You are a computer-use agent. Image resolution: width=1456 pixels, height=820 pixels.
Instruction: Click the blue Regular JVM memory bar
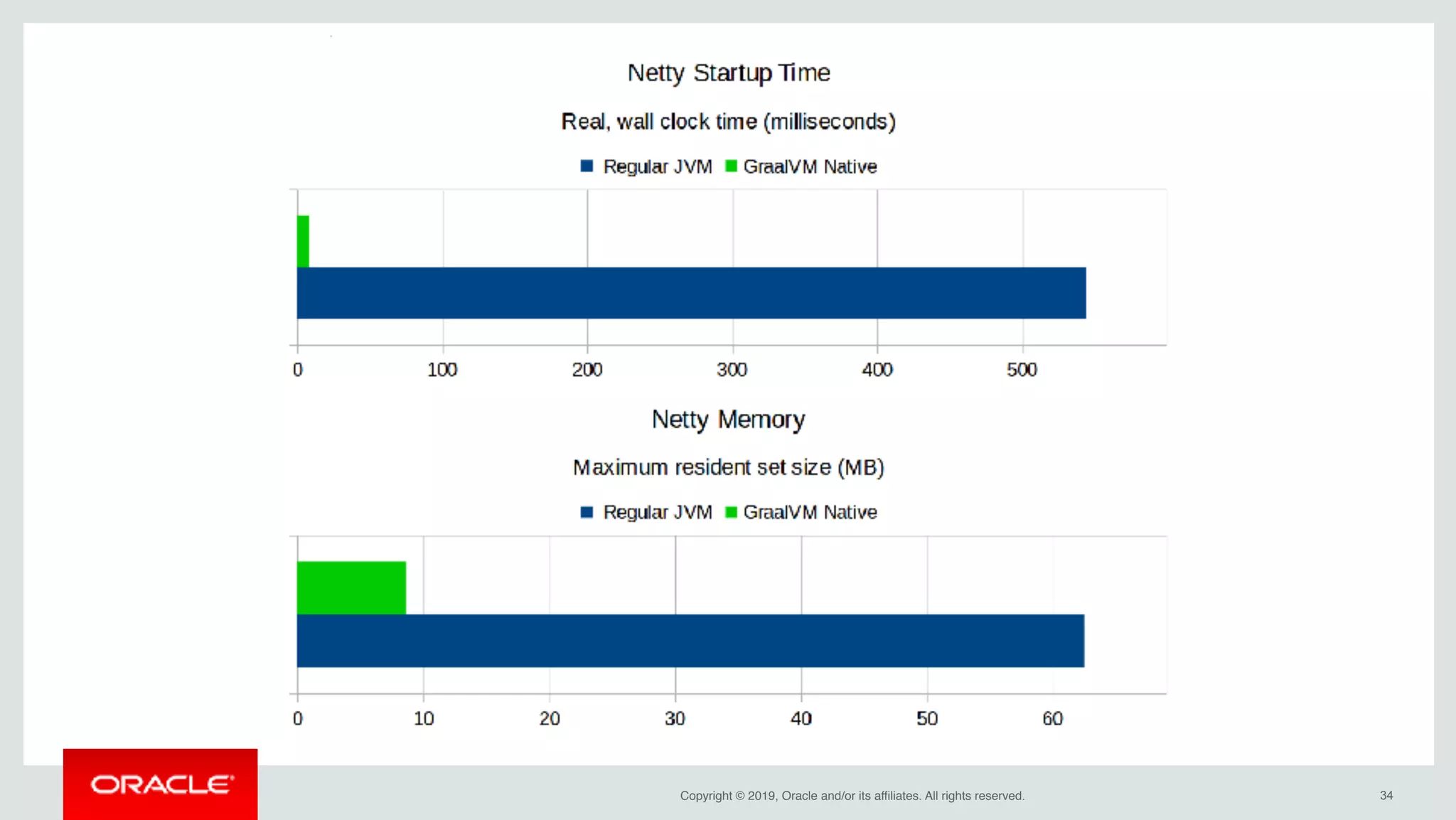[690, 641]
